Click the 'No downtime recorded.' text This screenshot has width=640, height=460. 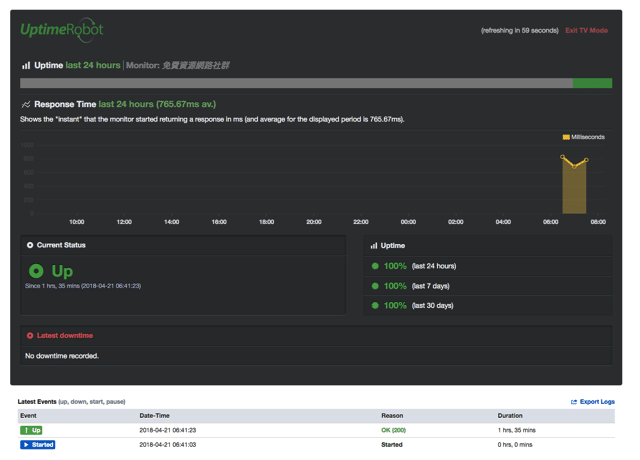(x=62, y=356)
